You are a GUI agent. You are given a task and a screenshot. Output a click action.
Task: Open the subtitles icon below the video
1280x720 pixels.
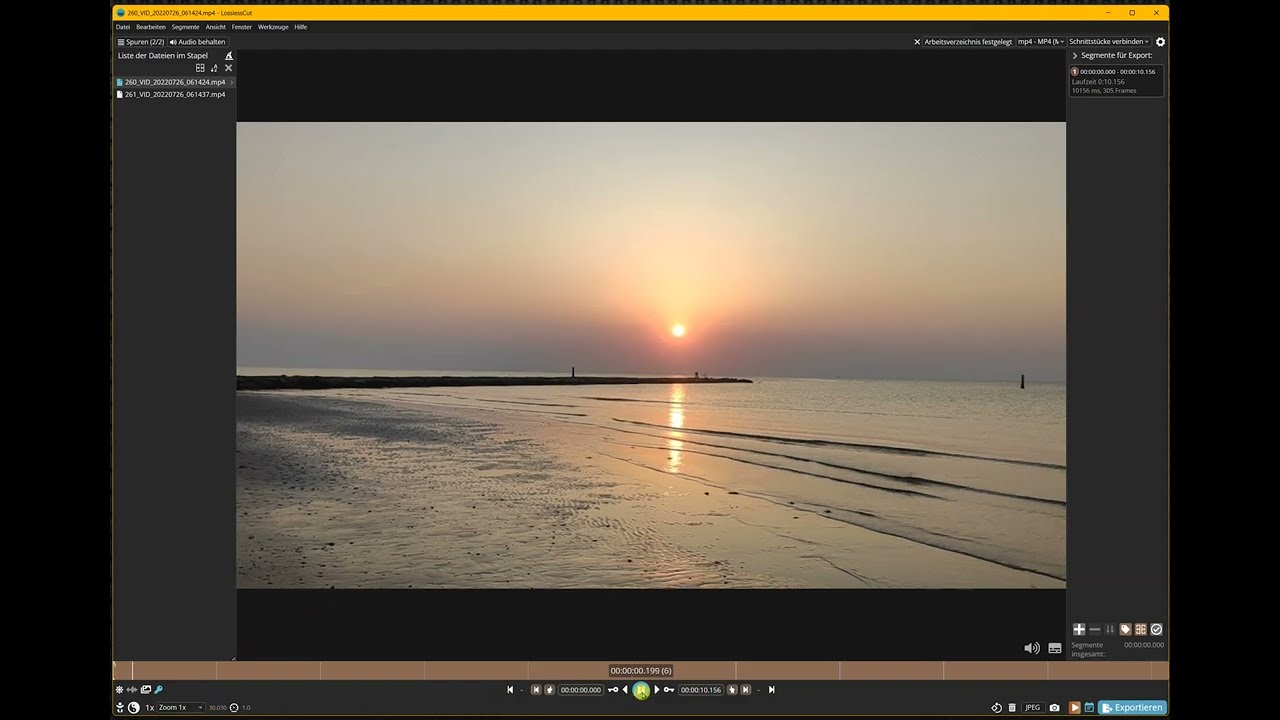pyautogui.click(x=1054, y=648)
